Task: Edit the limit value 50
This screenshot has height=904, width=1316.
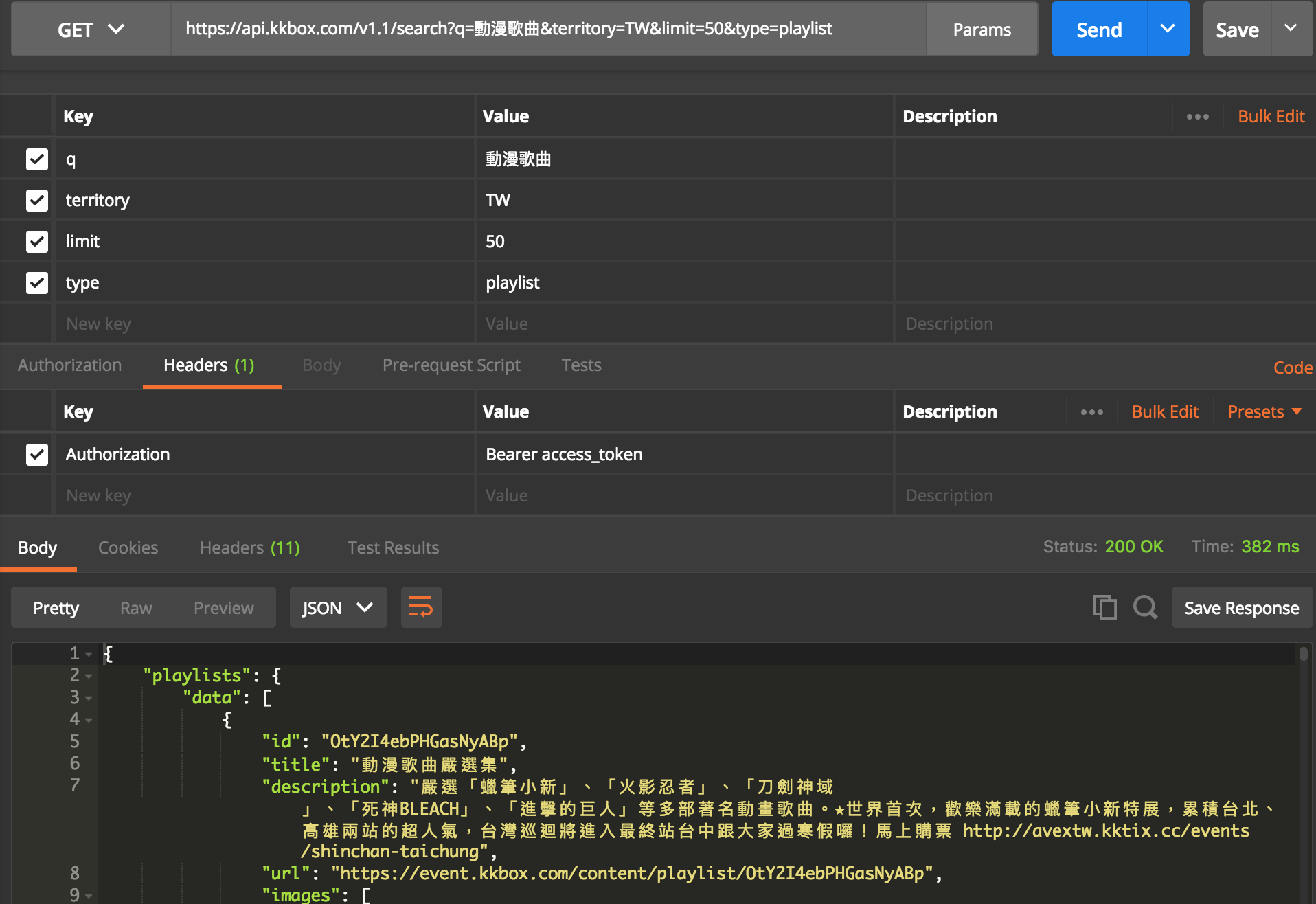Action: 684,242
